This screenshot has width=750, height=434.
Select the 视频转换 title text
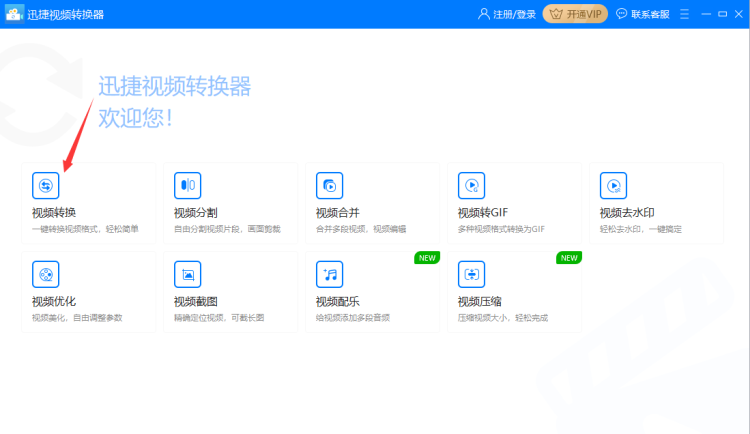click(54, 212)
